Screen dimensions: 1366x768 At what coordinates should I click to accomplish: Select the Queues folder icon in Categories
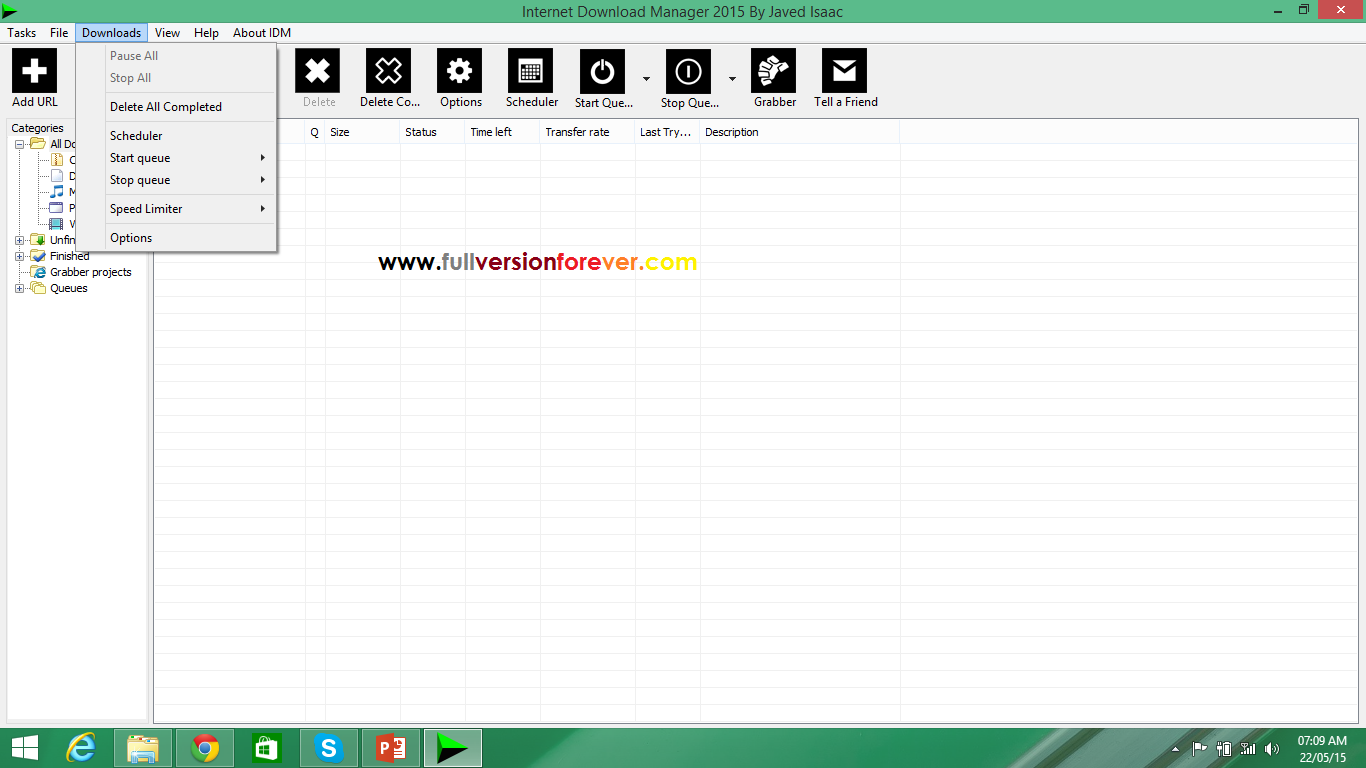click(x=38, y=288)
